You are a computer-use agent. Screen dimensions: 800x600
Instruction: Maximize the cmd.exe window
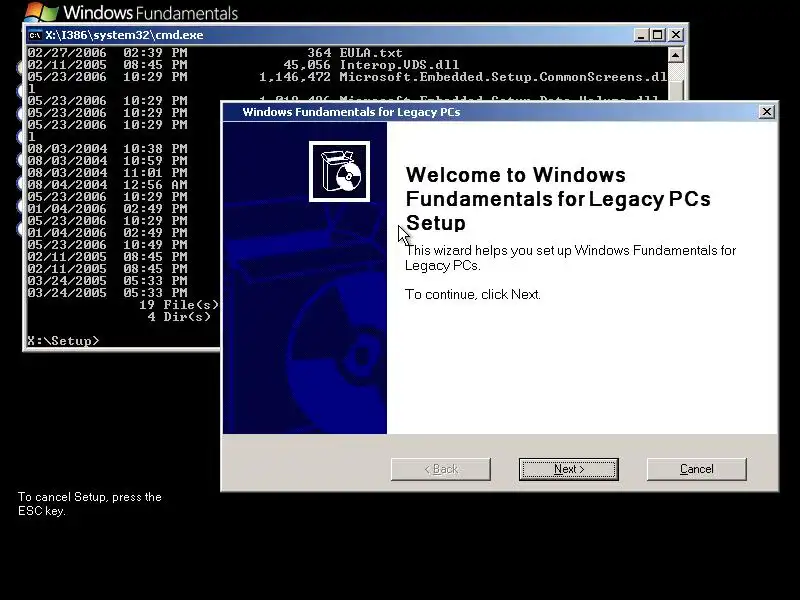pos(658,35)
